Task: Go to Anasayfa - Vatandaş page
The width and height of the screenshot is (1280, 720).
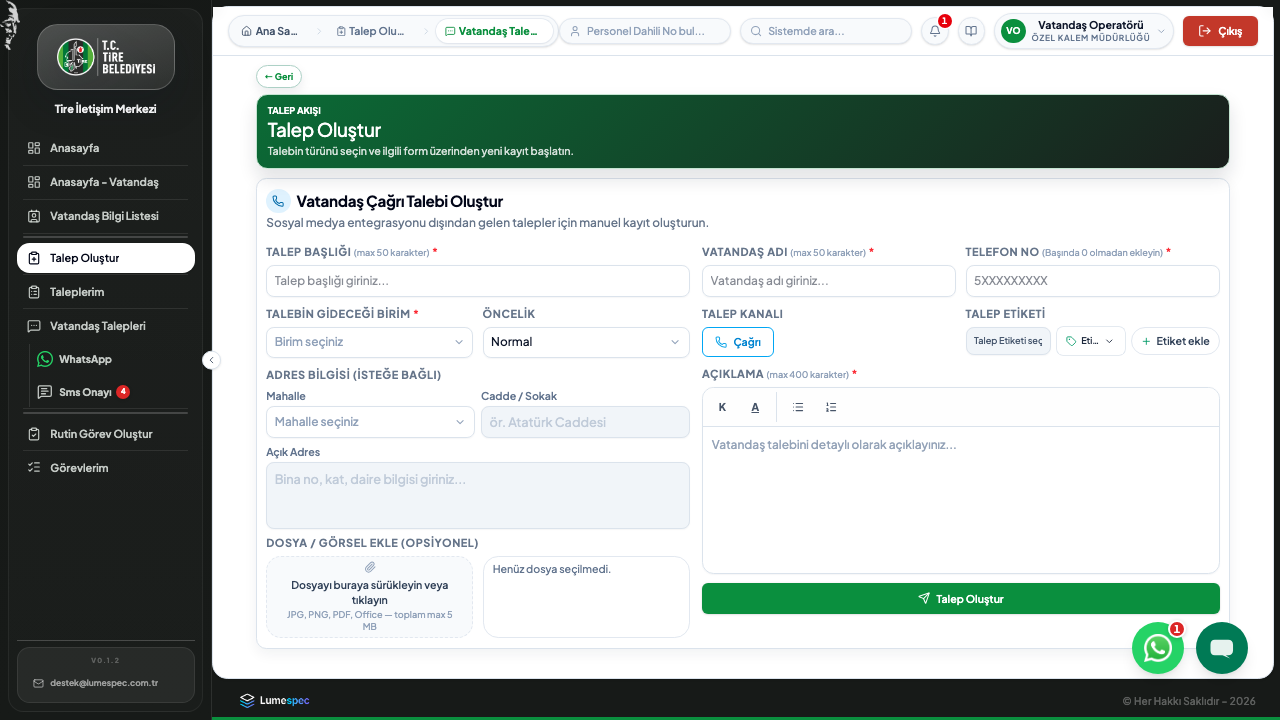Action: (106, 182)
